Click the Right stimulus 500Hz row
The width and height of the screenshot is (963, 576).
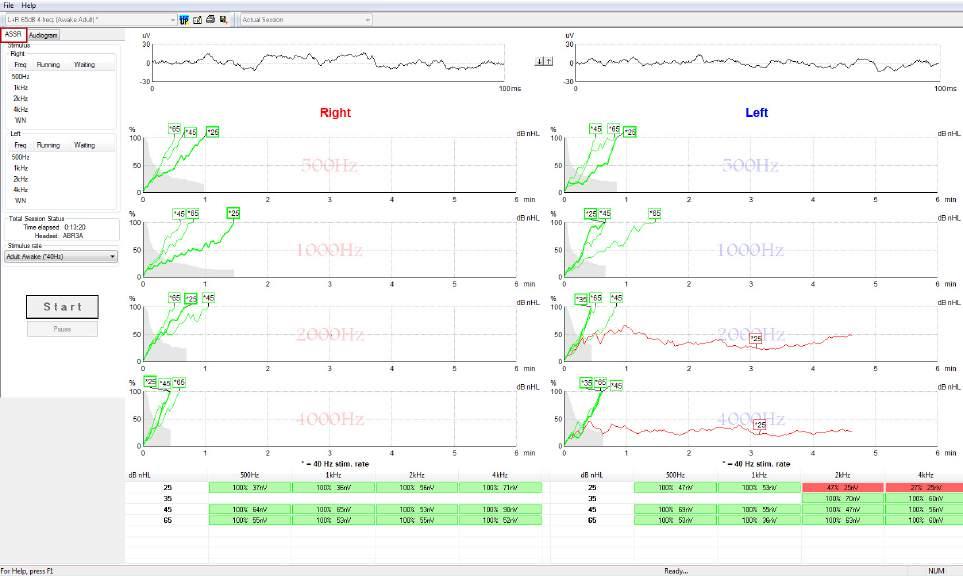coord(62,77)
